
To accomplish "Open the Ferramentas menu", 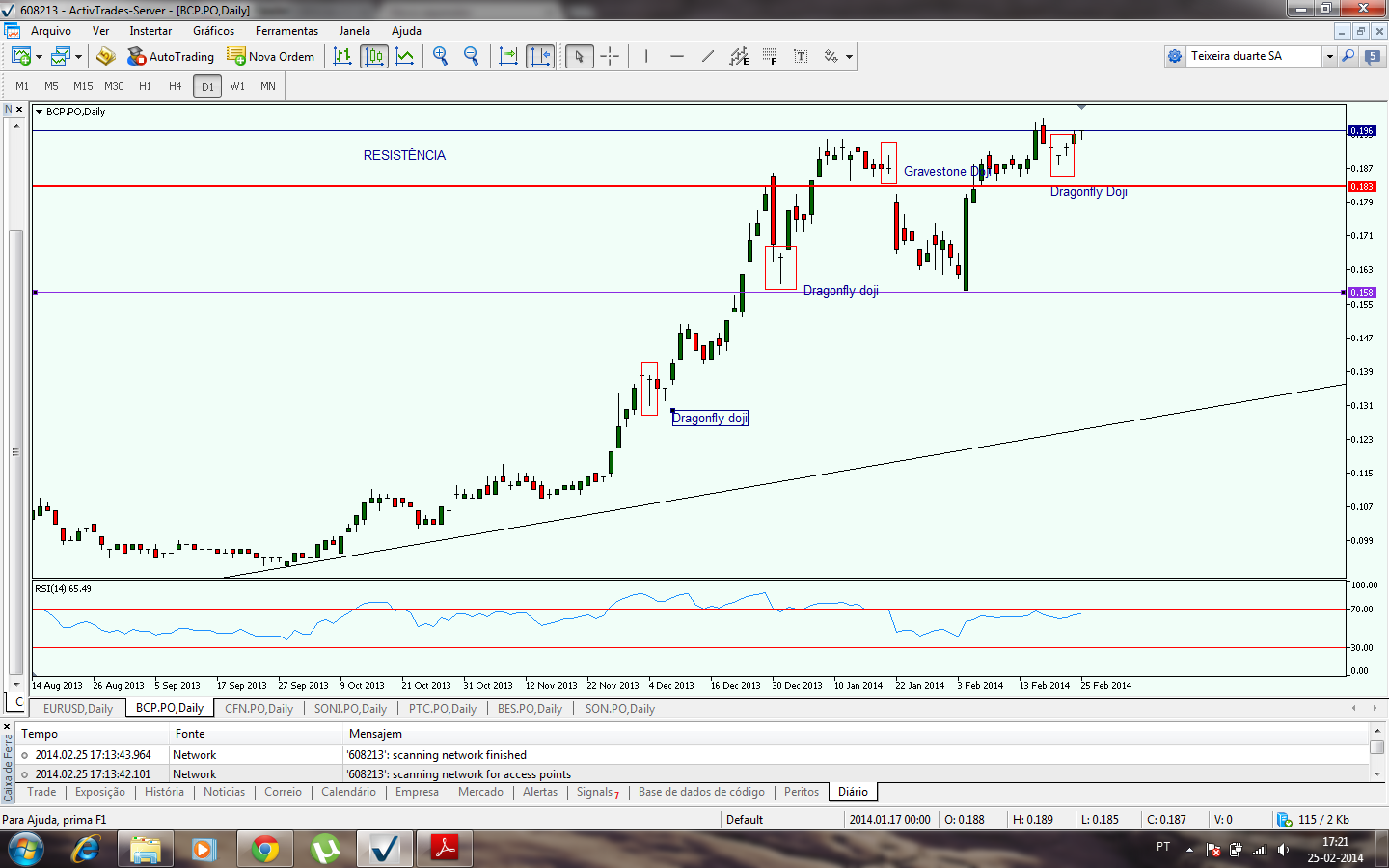I will pyautogui.click(x=286, y=31).
